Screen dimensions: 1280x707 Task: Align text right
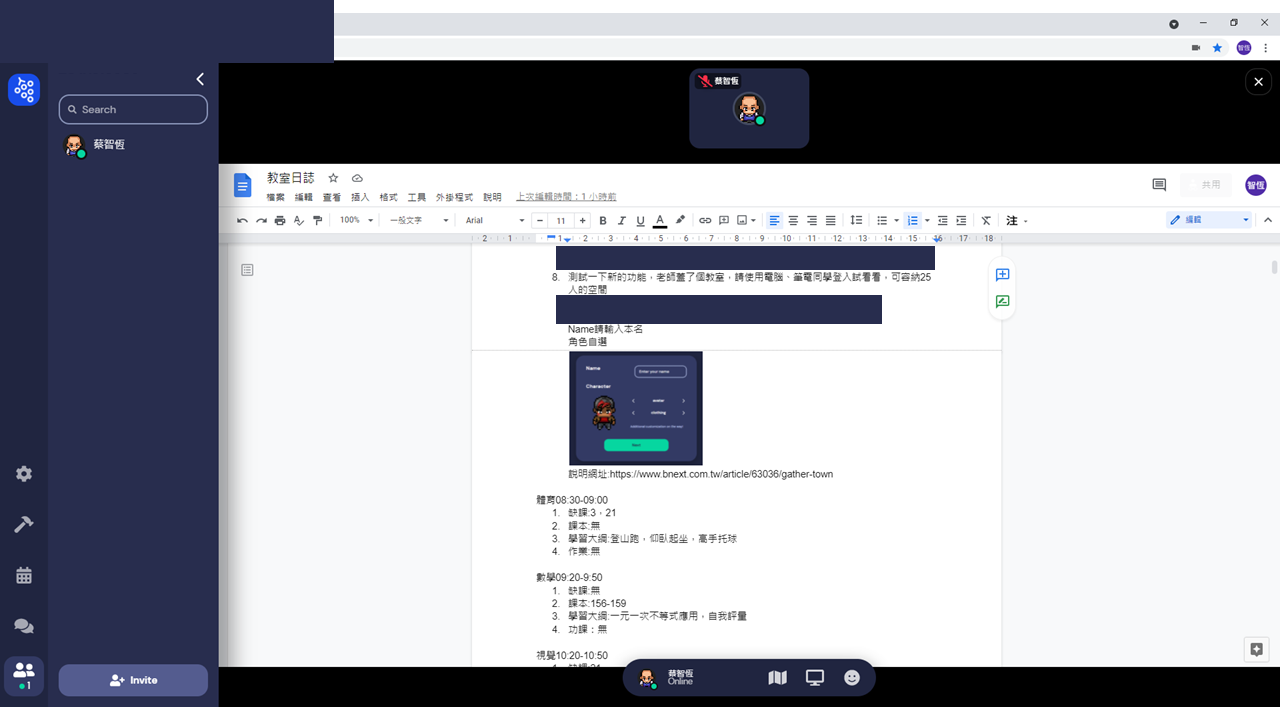pyautogui.click(x=812, y=220)
